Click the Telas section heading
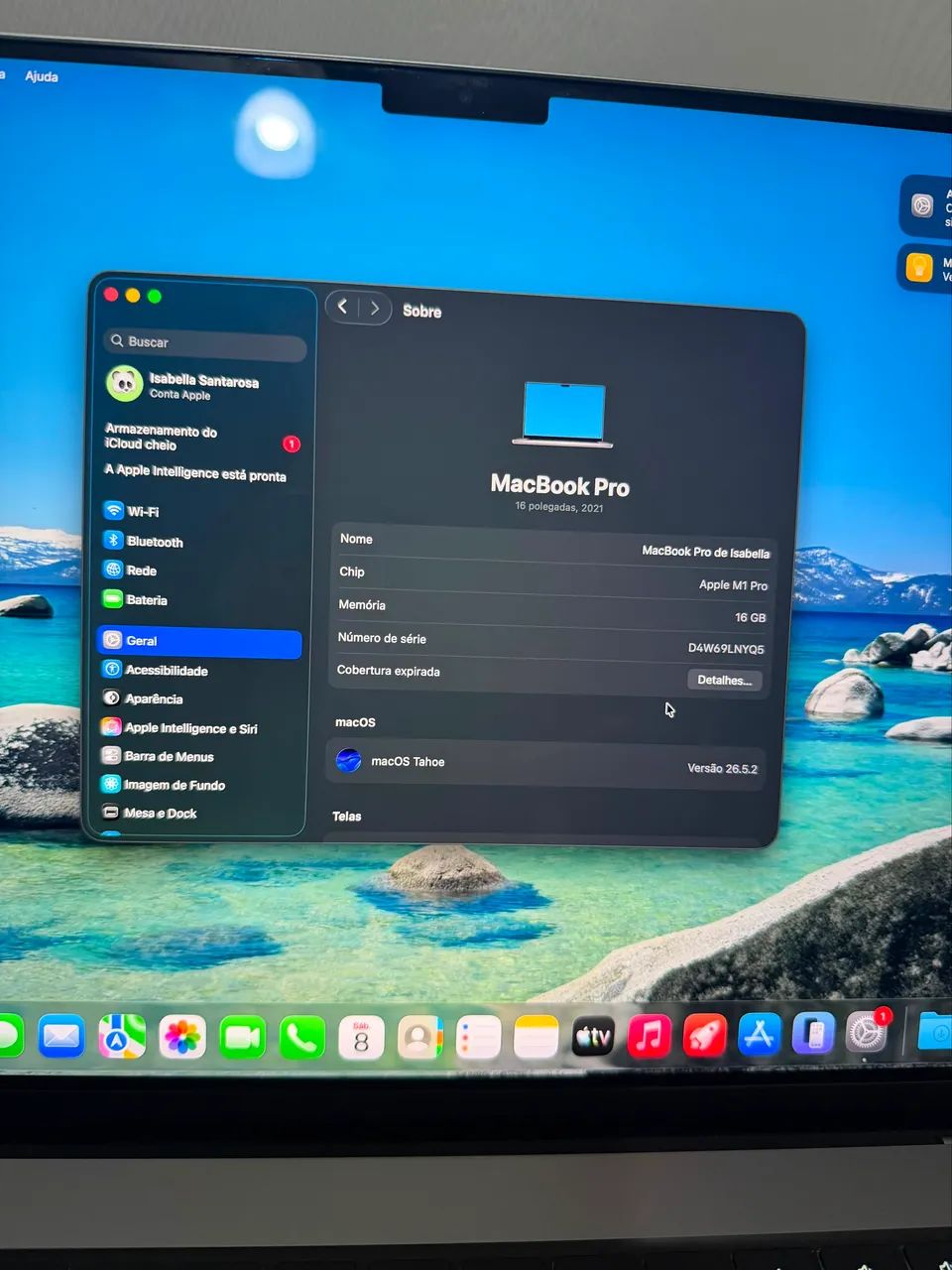The image size is (952, 1270). (347, 816)
